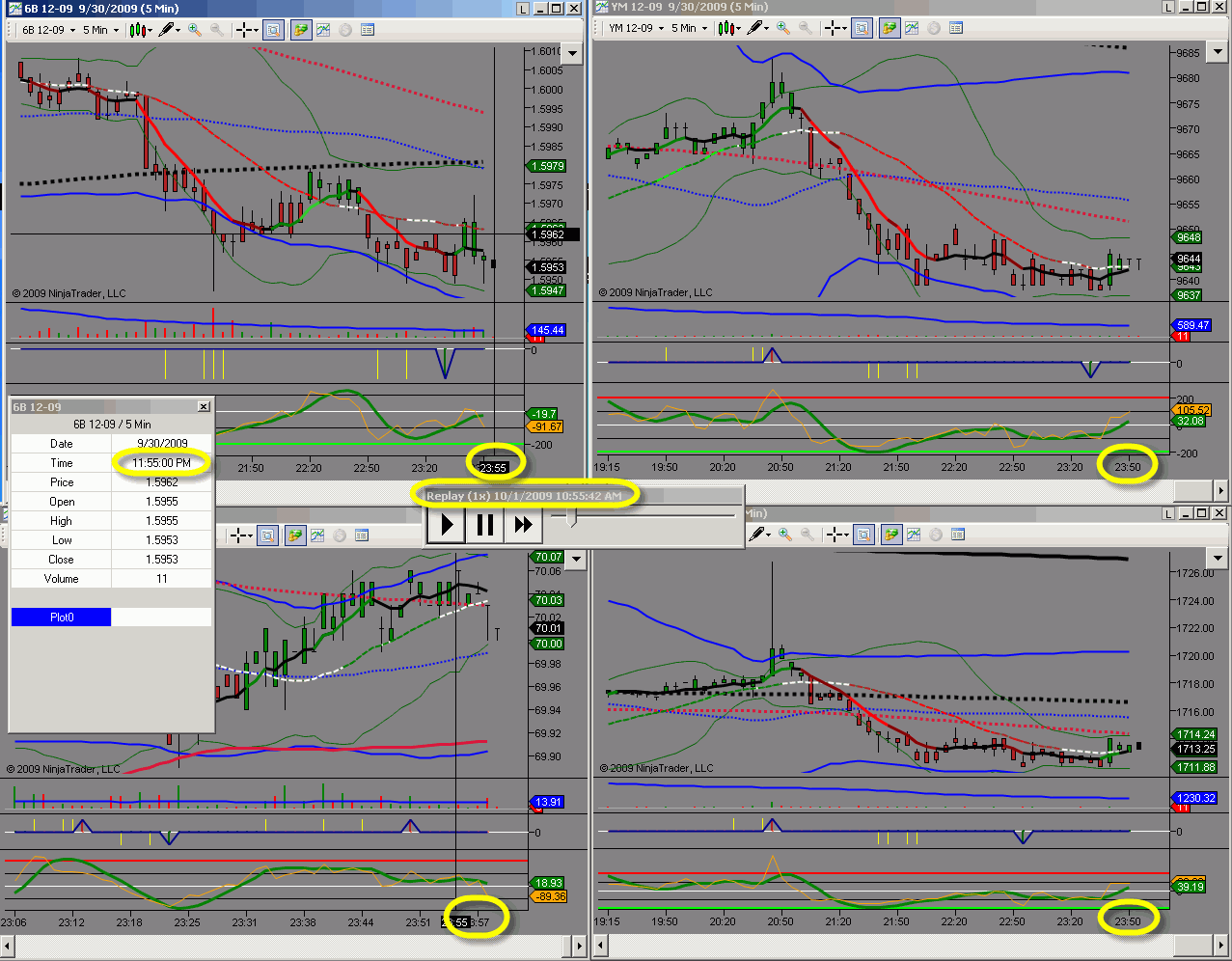Screen dimensions: 1232x961
Task: Open properties icon in YM 12-09 chart toolbar
Action: coord(955,28)
